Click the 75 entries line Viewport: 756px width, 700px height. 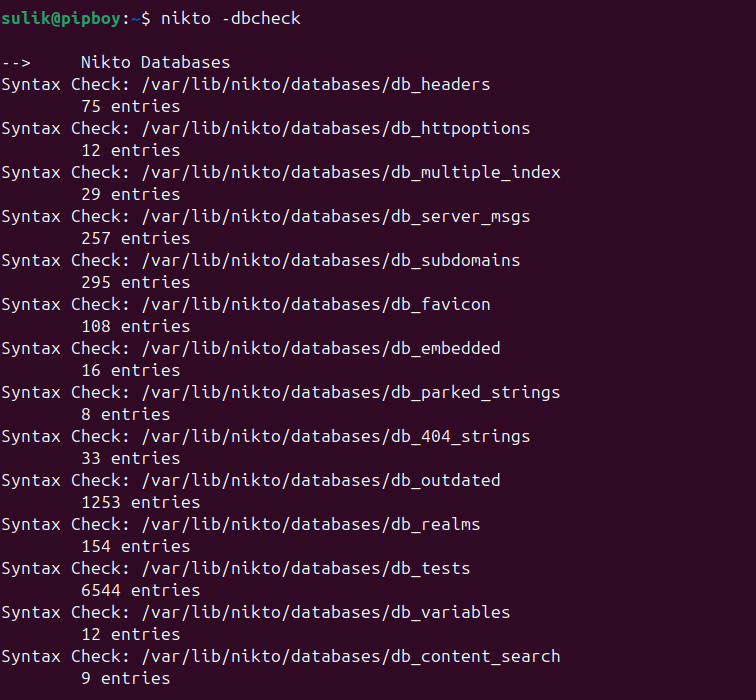click(131, 106)
